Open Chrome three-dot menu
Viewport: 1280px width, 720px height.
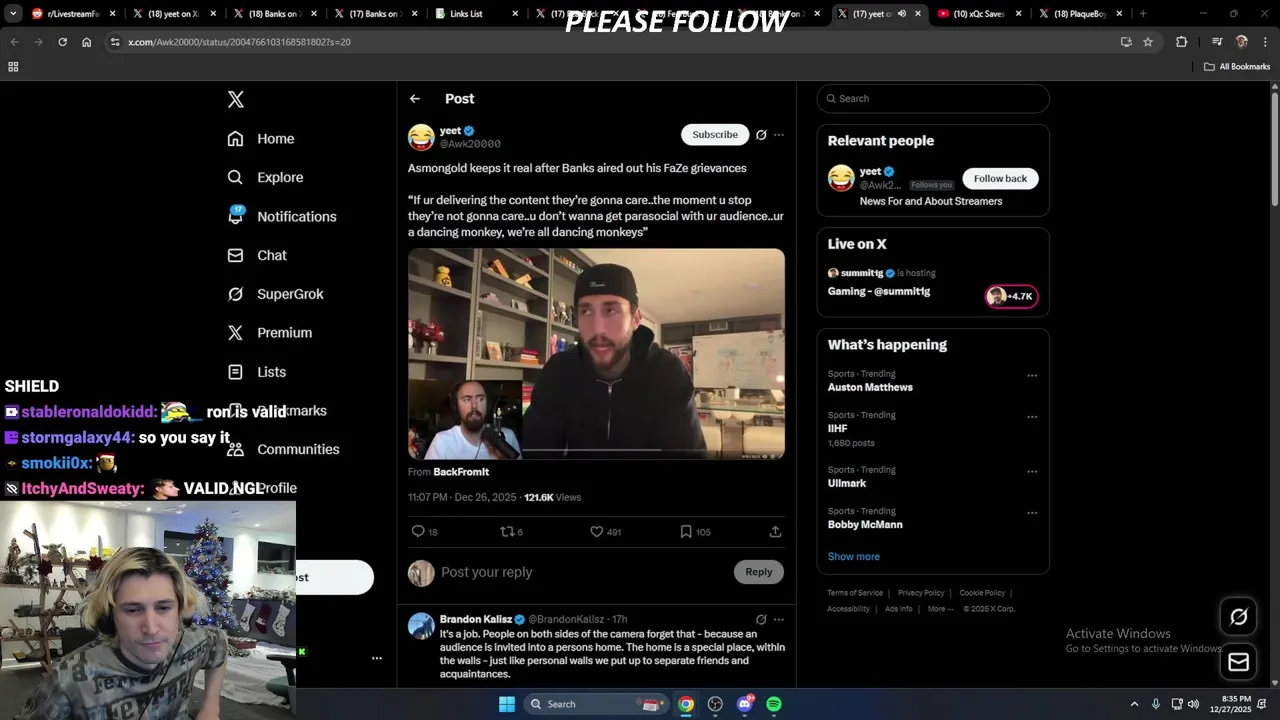click(1265, 42)
